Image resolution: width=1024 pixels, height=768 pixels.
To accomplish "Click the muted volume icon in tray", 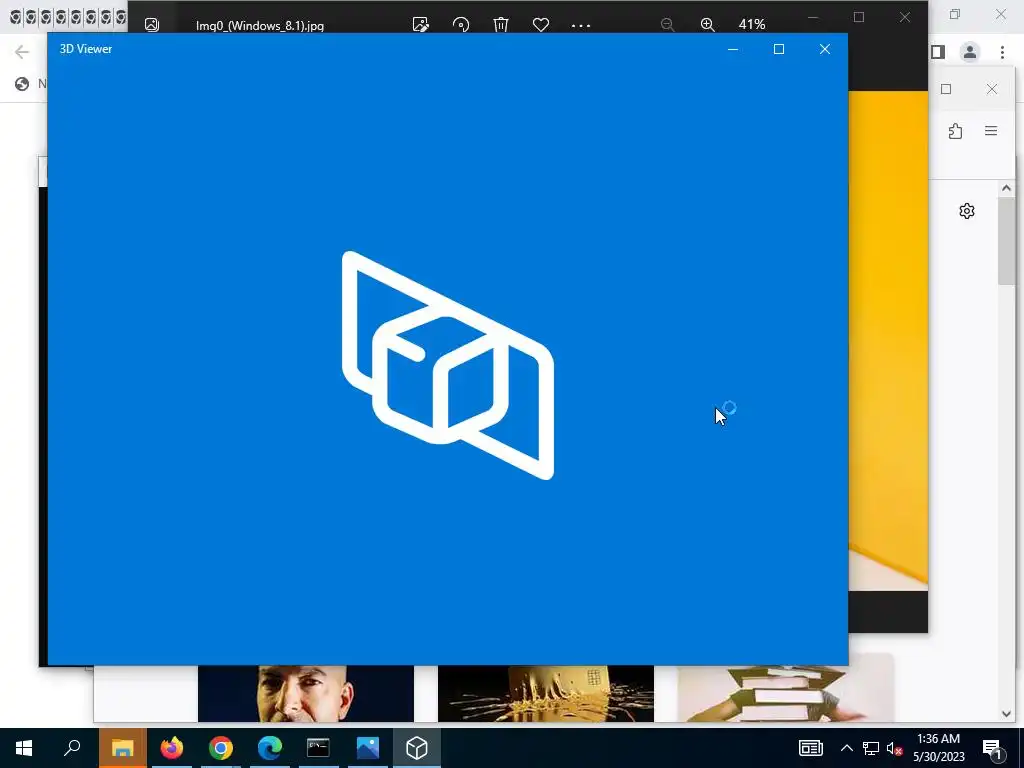I will point(895,748).
